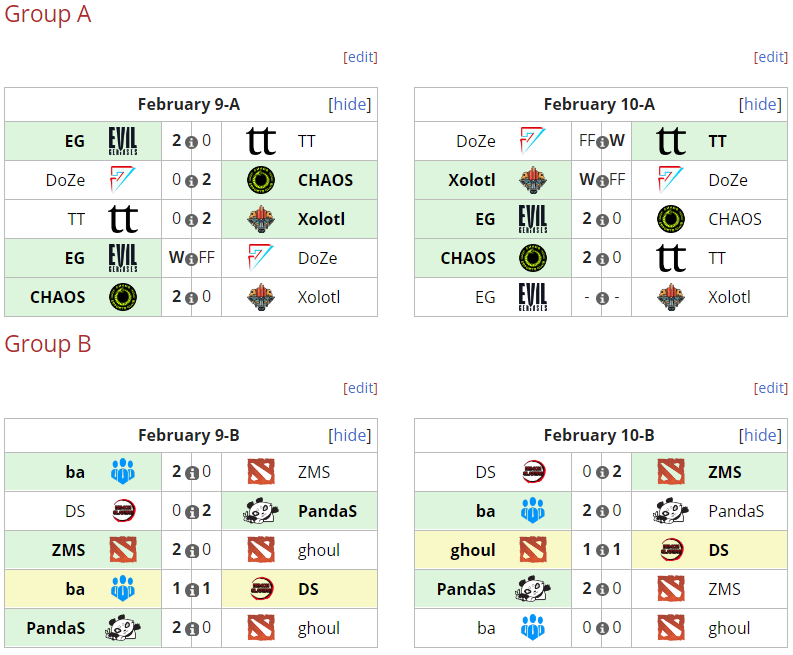Viewport: 793px width, 655px height.
Task: Click the CHAOS team name in DoZe vs CHAOS row
Action: tap(326, 180)
